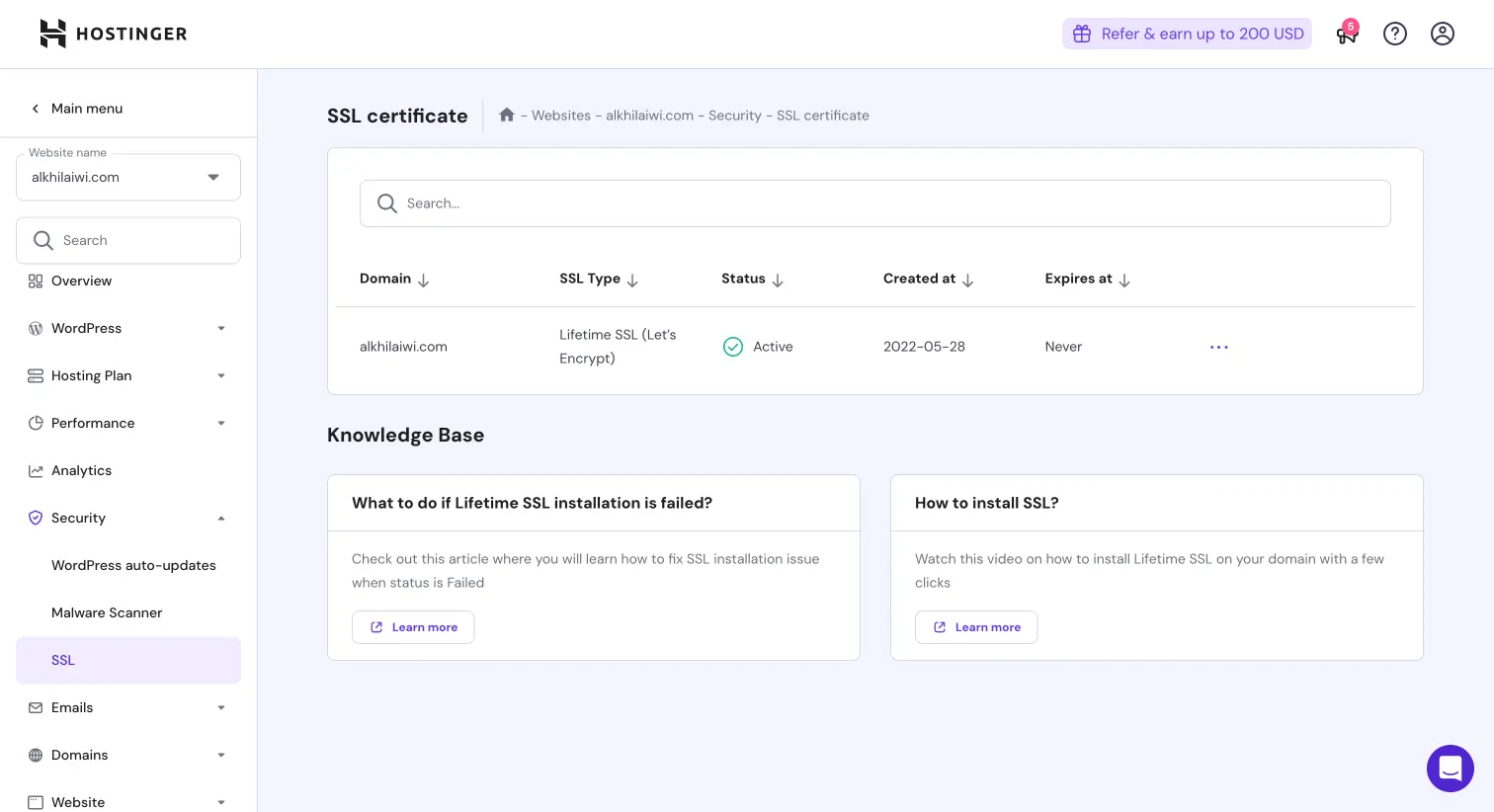Screen dimensions: 1494x812
Task: Click the How to install SSL? heading
Action: click(x=987, y=503)
